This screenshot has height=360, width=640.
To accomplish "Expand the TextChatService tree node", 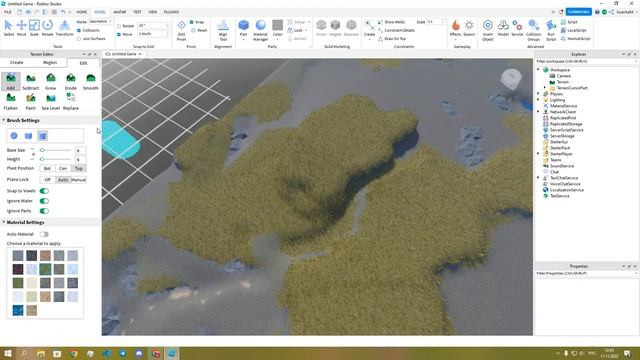I will point(538,178).
